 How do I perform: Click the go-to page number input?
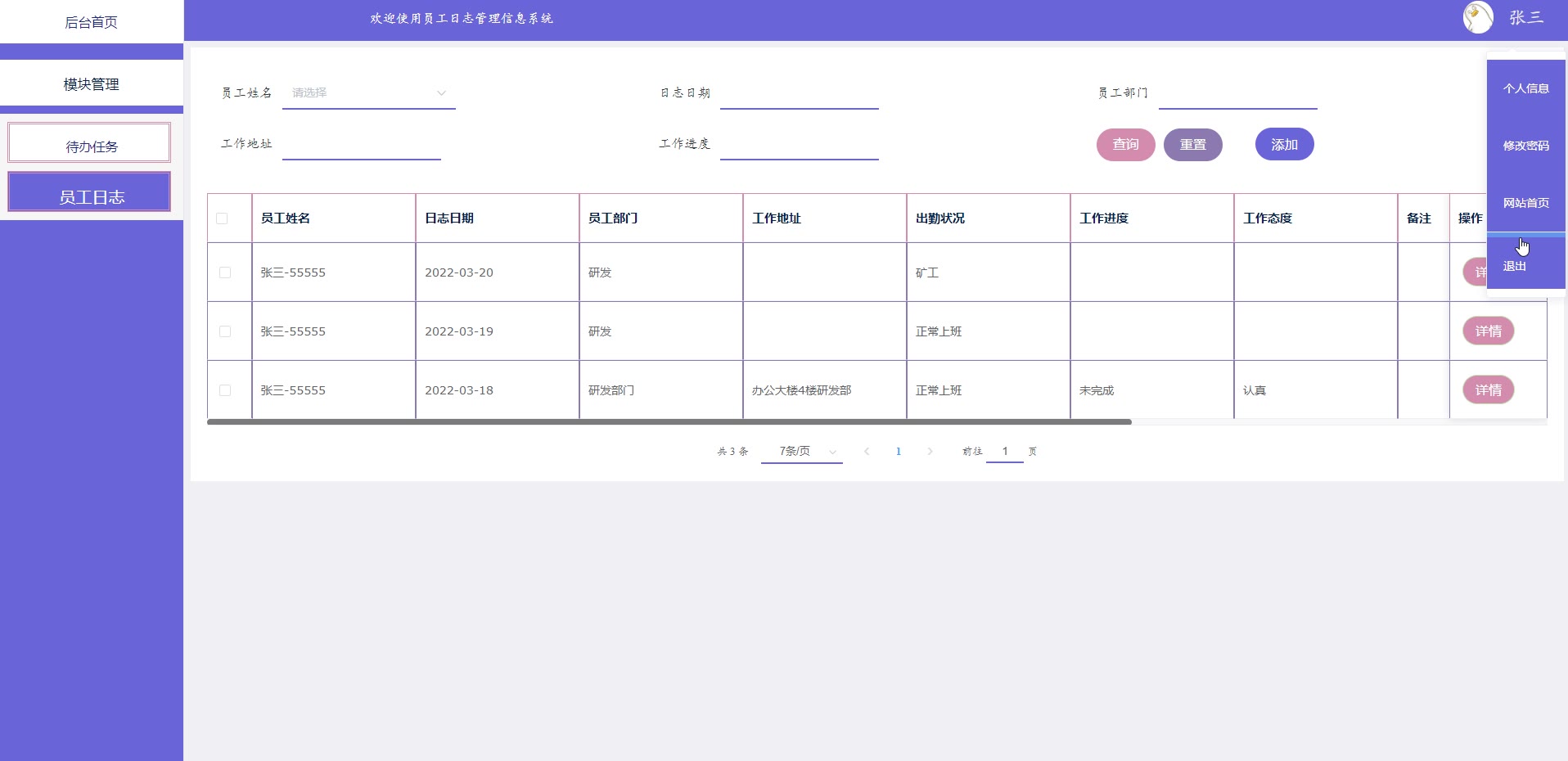click(1005, 452)
